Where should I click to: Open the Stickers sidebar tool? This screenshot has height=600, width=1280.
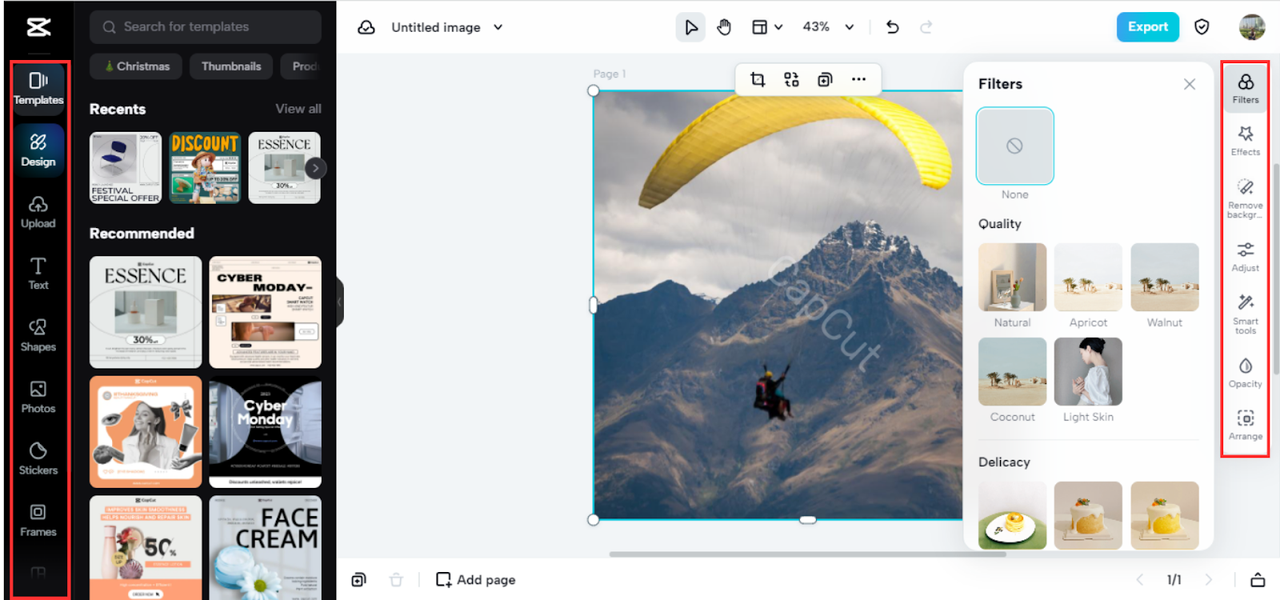pyautogui.click(x=38, y=458)
